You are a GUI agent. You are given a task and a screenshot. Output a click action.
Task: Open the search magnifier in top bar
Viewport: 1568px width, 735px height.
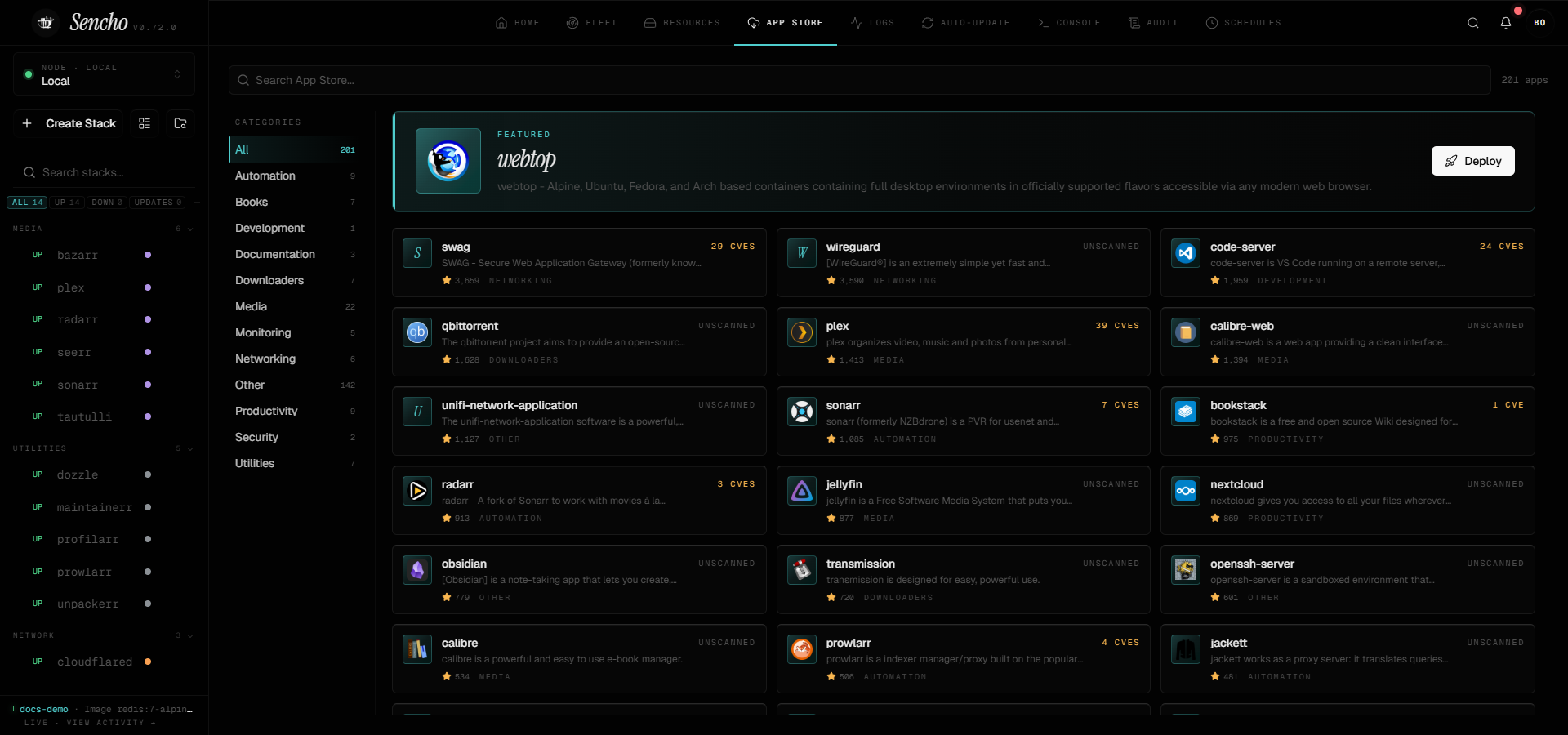pyautogui.click(x=1473, y=23)
